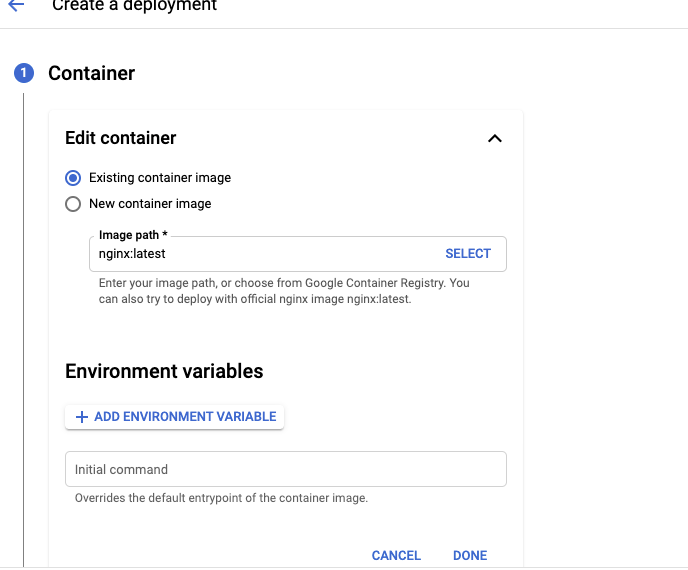
Task: Click the Container step heading
Action: [x=92, y=73]
